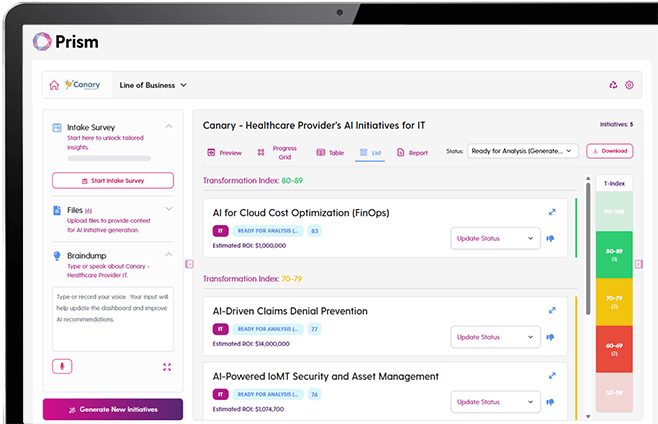Open the Status filter dropdown
Screen dimensions: 658x424
523,151
